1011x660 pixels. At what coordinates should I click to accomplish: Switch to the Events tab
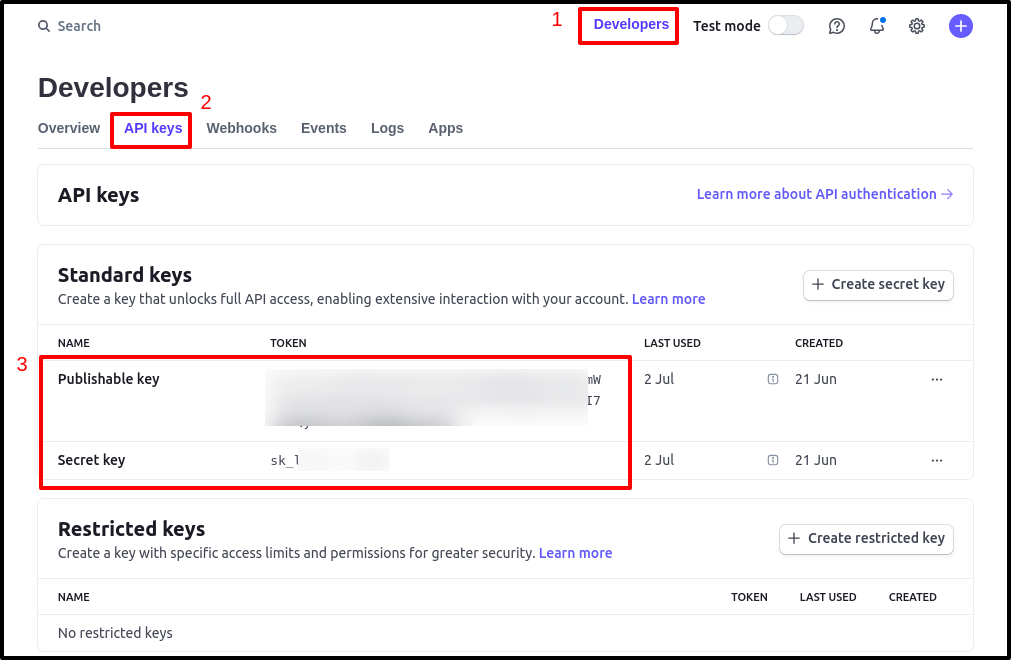324,128
